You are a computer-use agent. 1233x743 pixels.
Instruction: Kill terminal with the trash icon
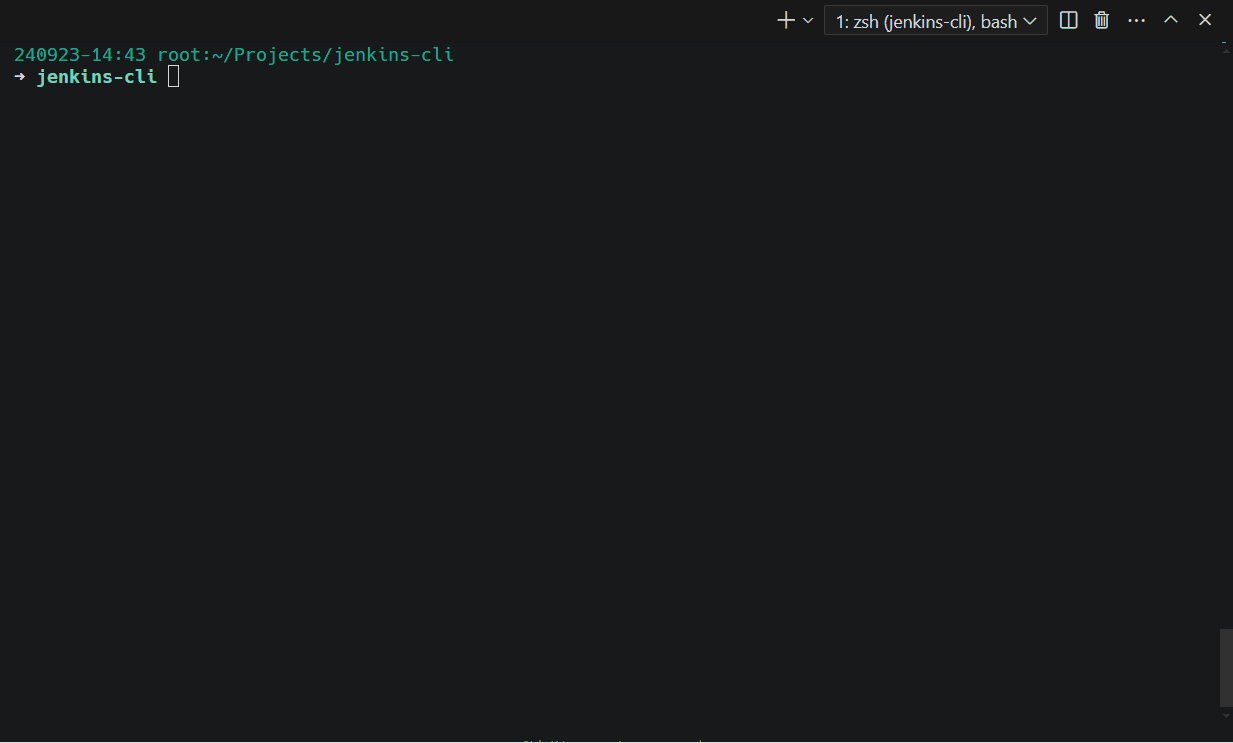(x=1102, y=20)
